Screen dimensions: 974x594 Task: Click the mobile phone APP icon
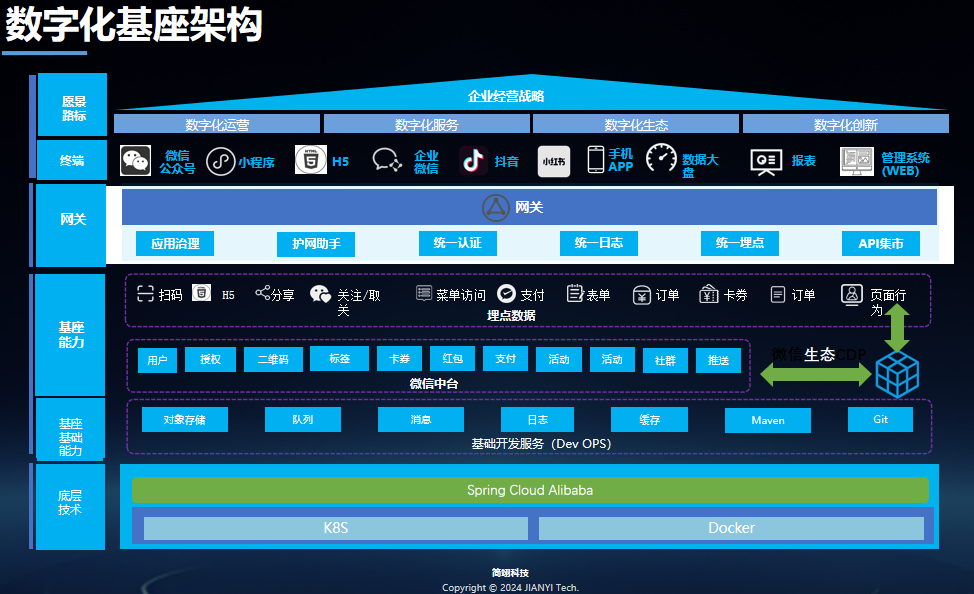click(x=596, y=160)
